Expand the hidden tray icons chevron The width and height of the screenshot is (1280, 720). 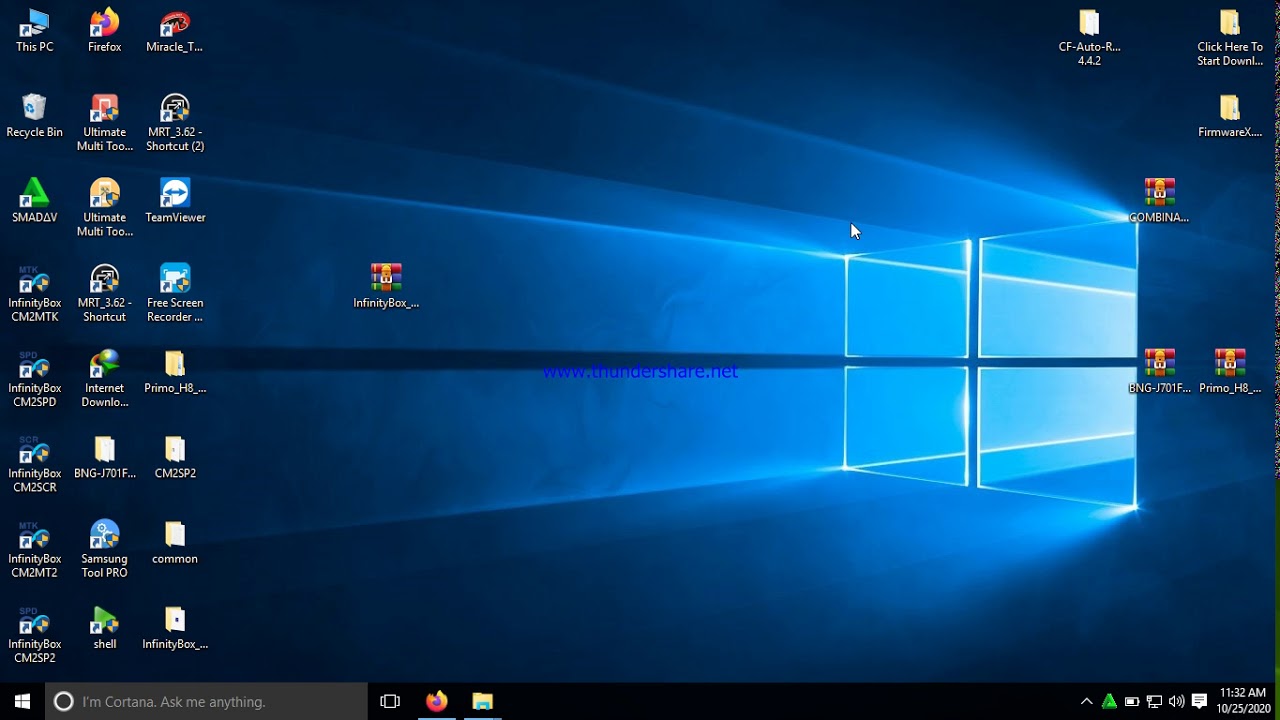(1087, 701)
